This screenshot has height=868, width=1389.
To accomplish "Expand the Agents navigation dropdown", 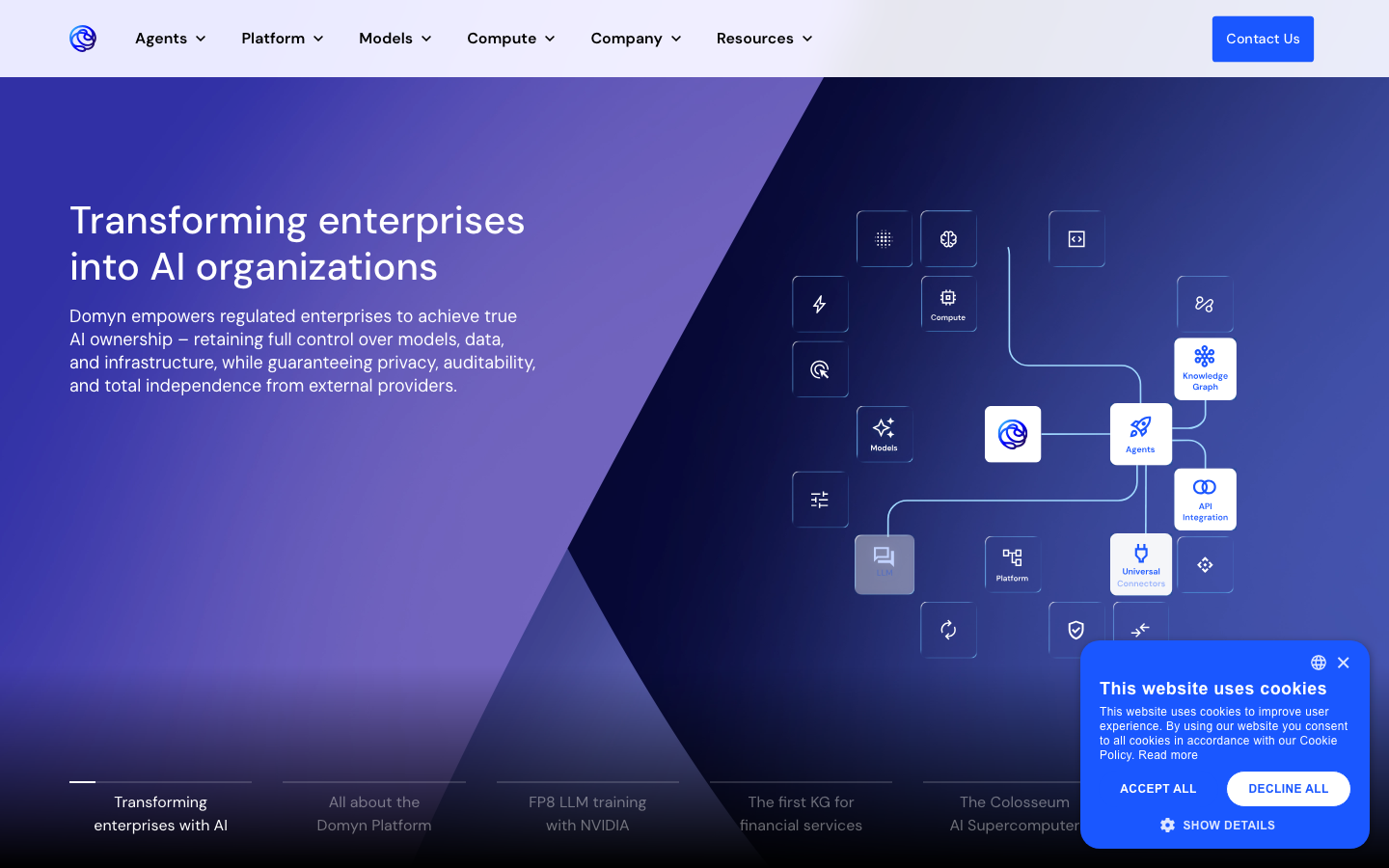I will 171,39.
